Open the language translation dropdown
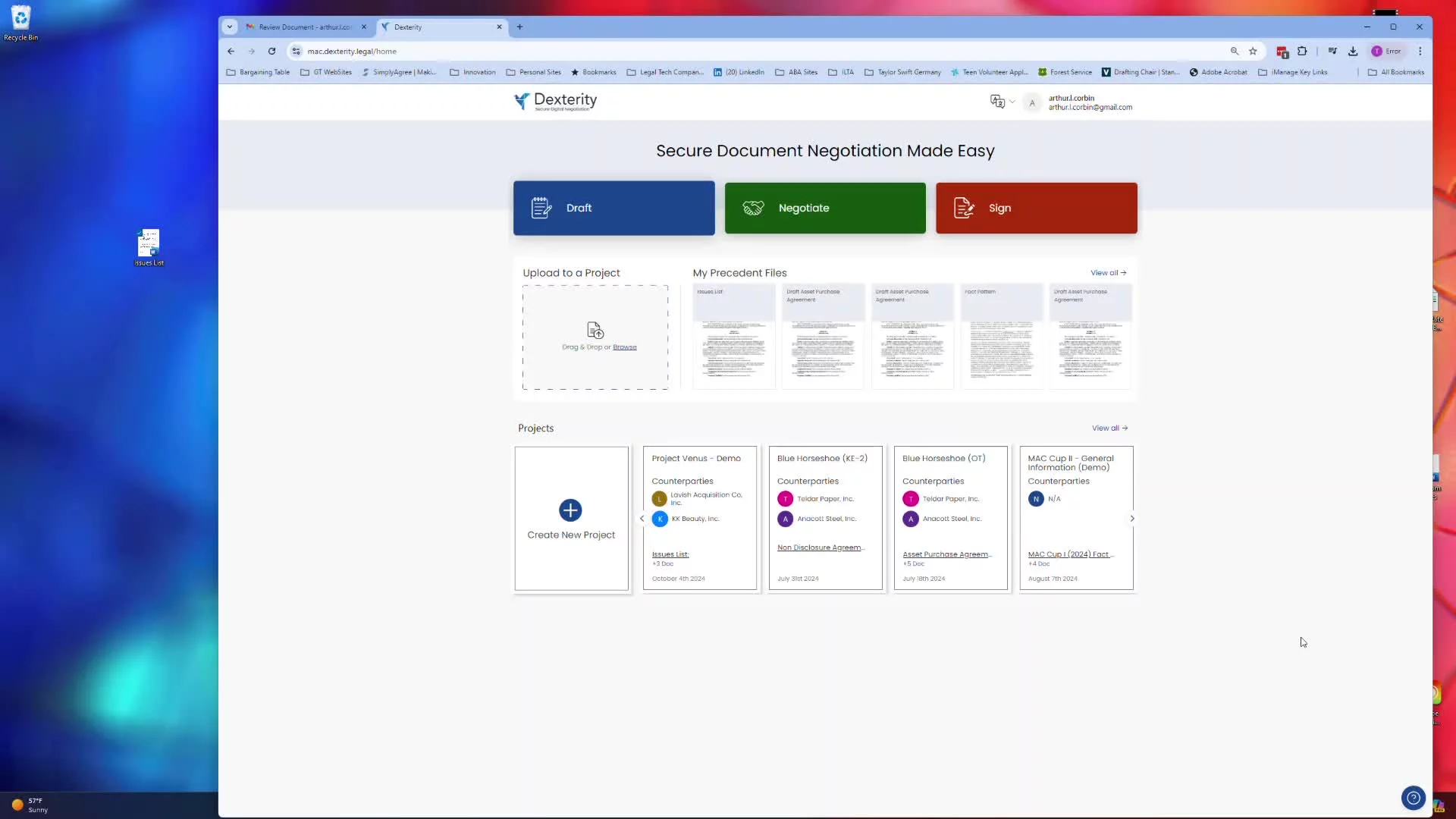 point(1003,102)
